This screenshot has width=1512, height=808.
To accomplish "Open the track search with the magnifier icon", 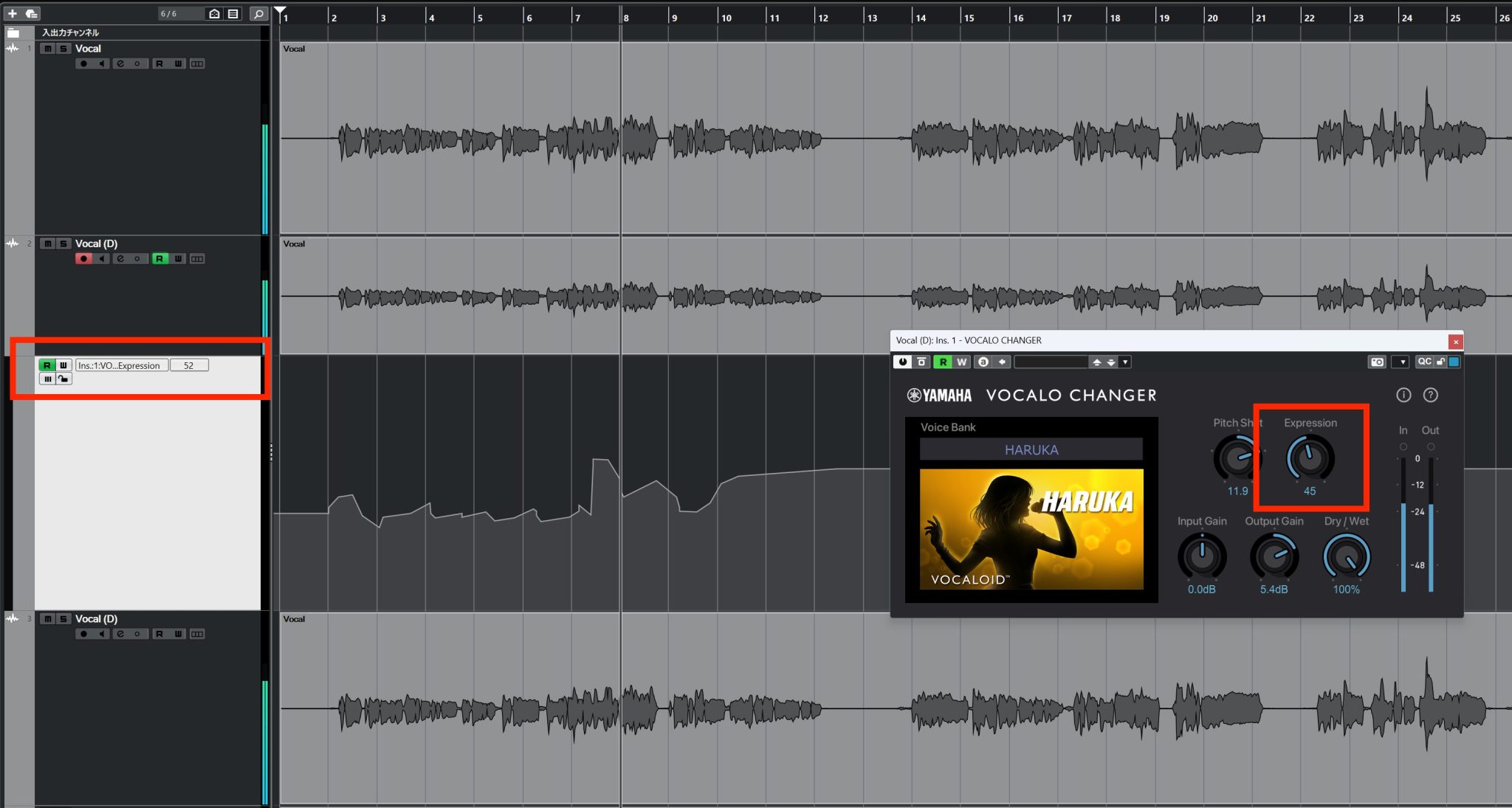I will [x=258, y=13].
